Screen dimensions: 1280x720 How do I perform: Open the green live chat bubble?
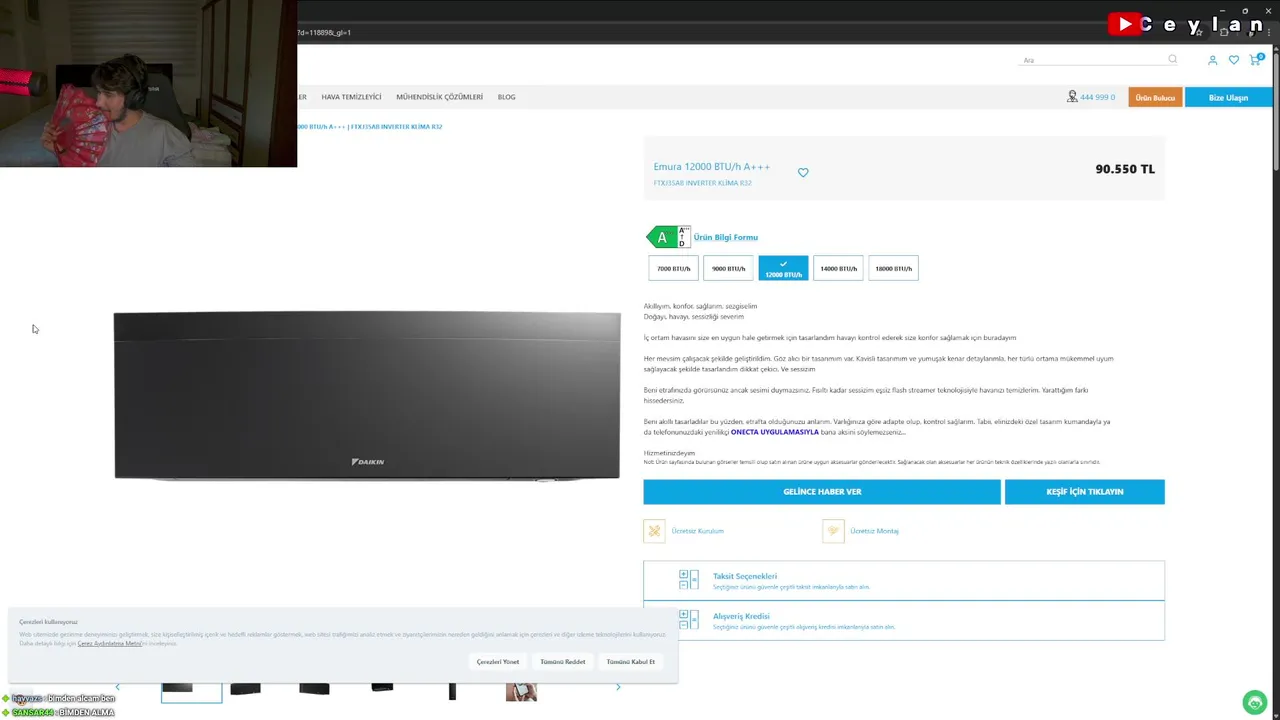(x=1253, y=702)
